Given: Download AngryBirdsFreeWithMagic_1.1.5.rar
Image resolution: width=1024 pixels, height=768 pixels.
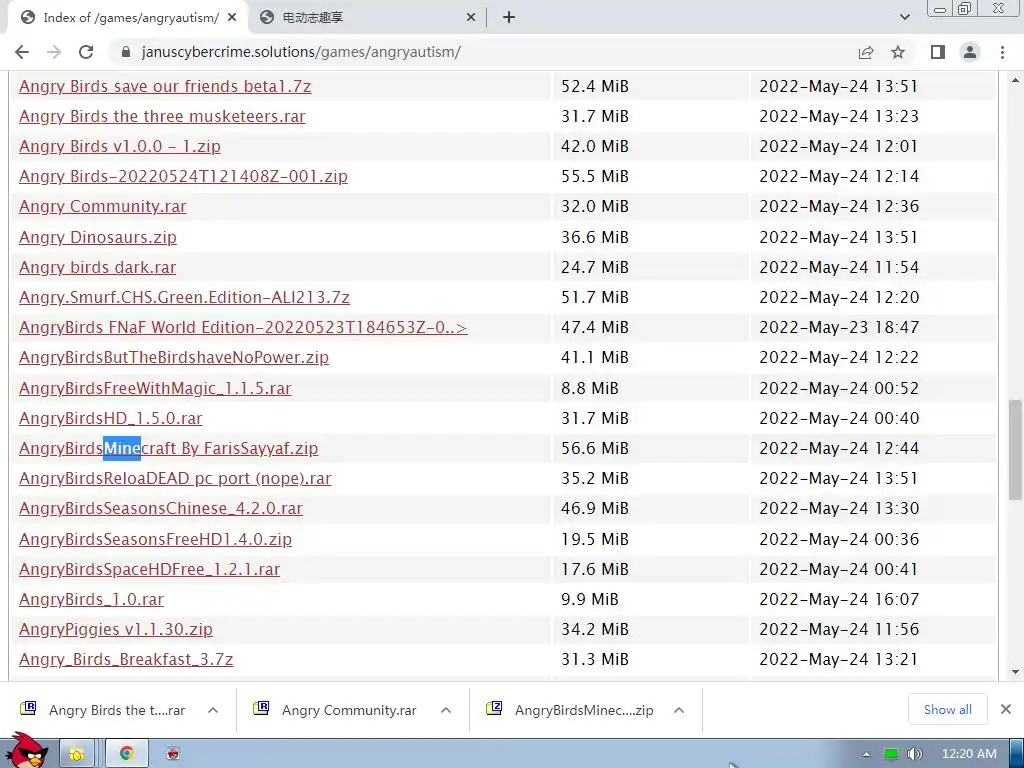Looking at the screenshot, I should 155,388.
